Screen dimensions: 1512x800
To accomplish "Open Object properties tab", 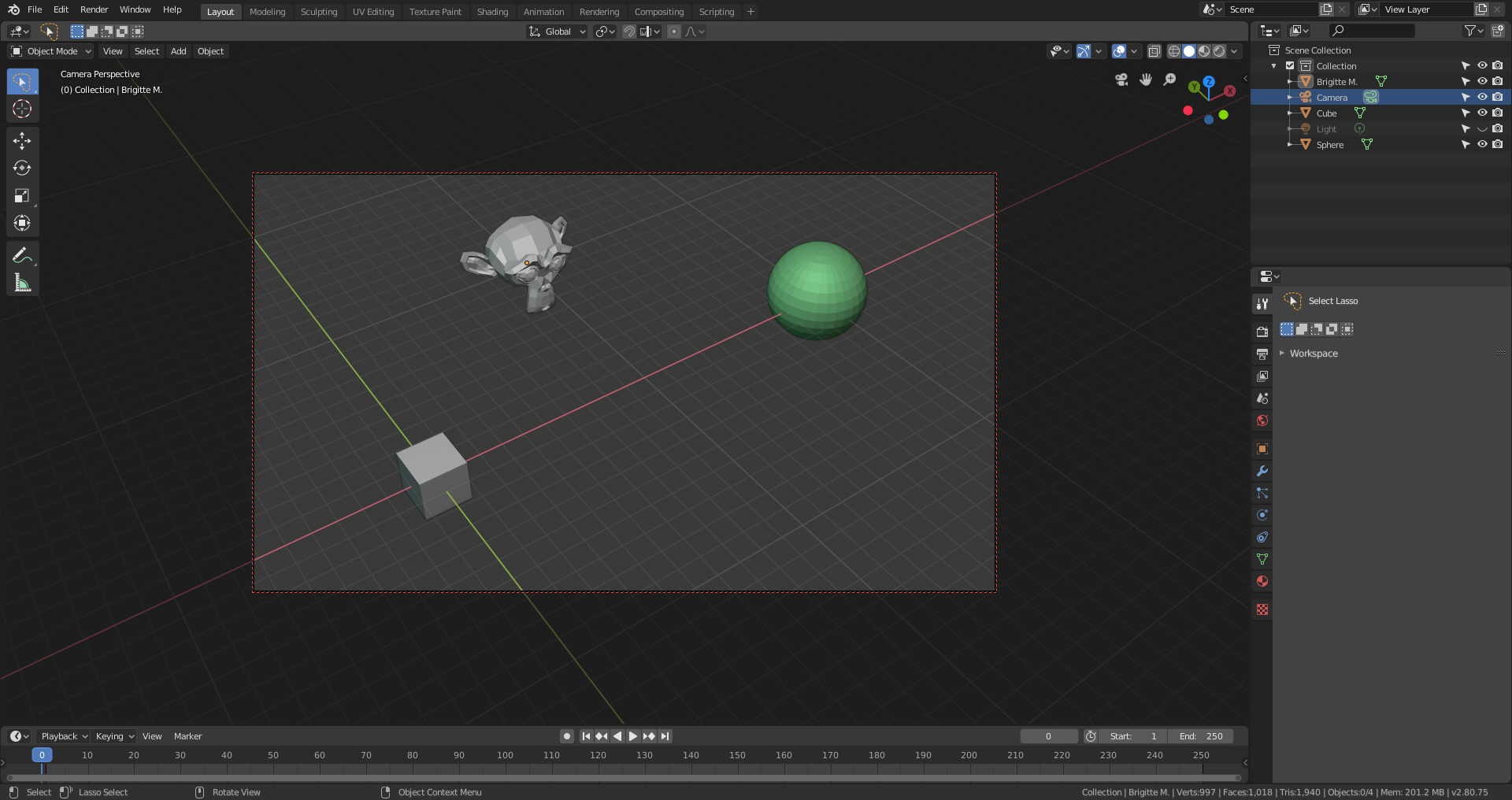I will [1262, 449].
